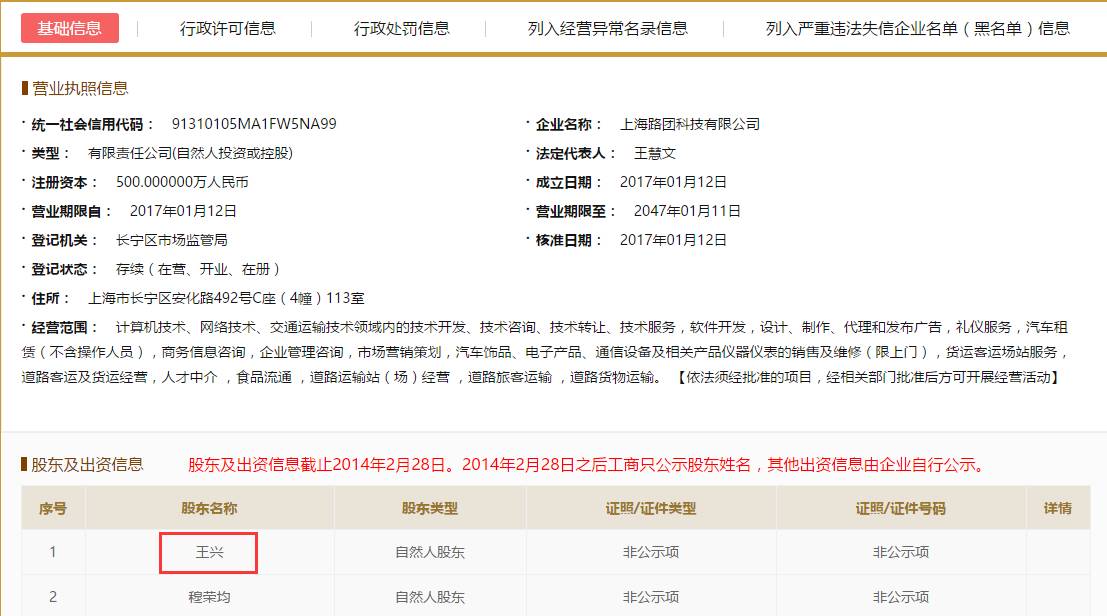
Task: Click the 股东及出资信息 section heading
Action: [x=73, y=462]
